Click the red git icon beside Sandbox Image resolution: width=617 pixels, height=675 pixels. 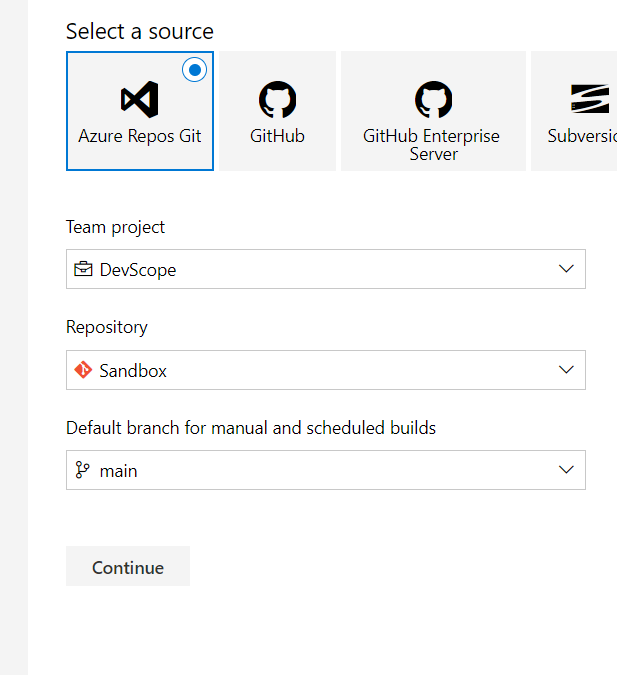pos(83,370)
